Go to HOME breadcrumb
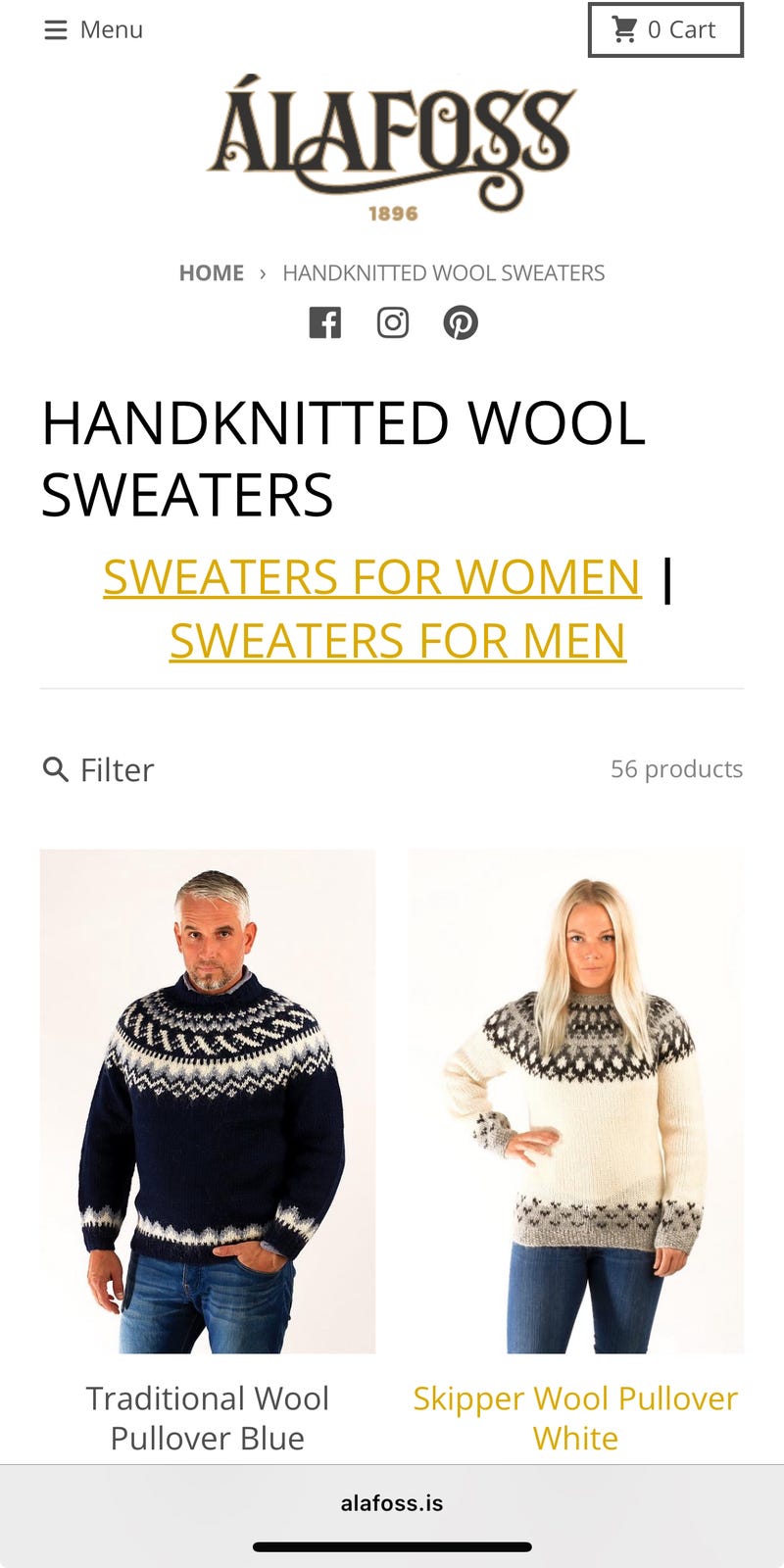This screenshot has height=1568, width=784. point(212,273)
